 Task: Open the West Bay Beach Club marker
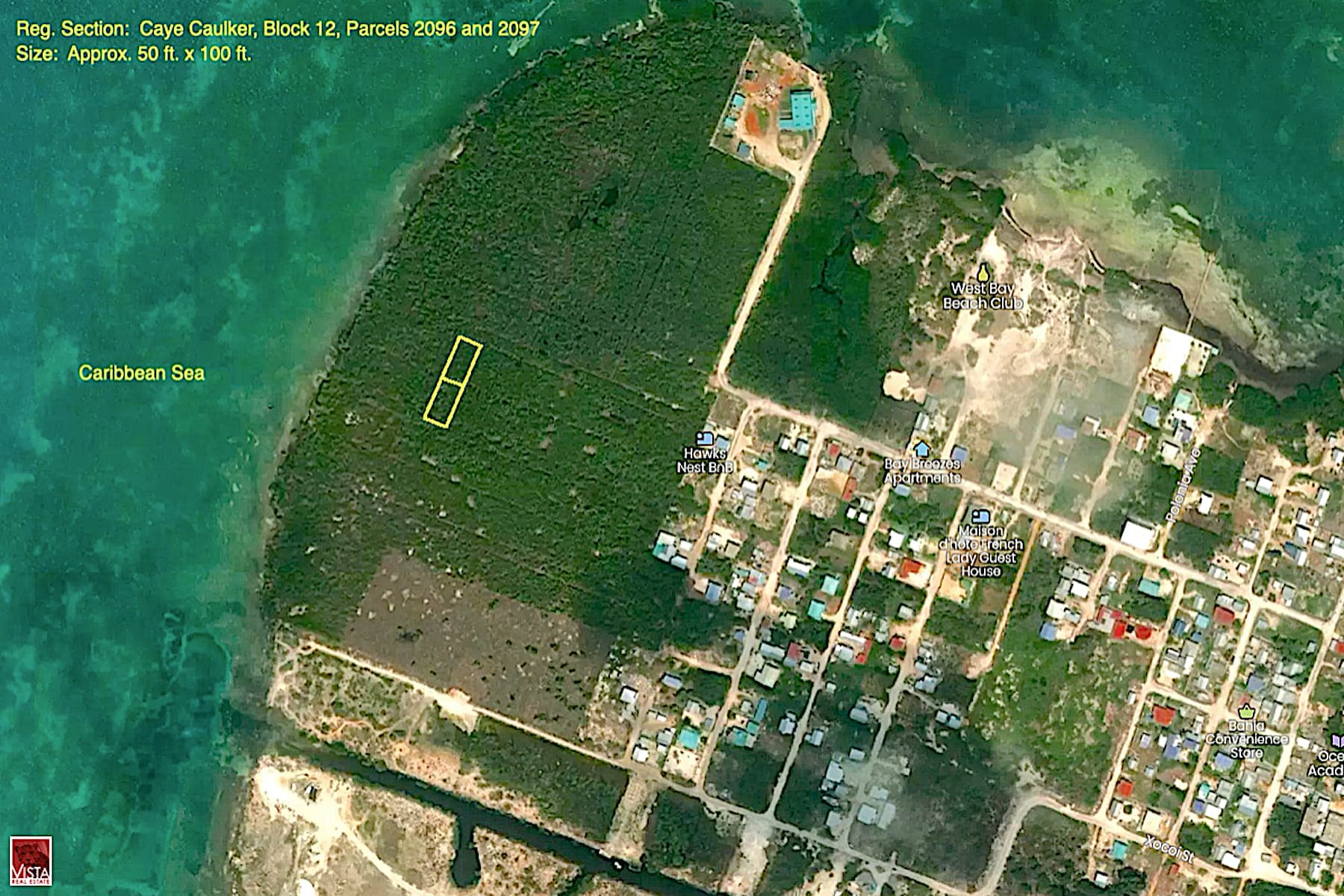point(983,272)
